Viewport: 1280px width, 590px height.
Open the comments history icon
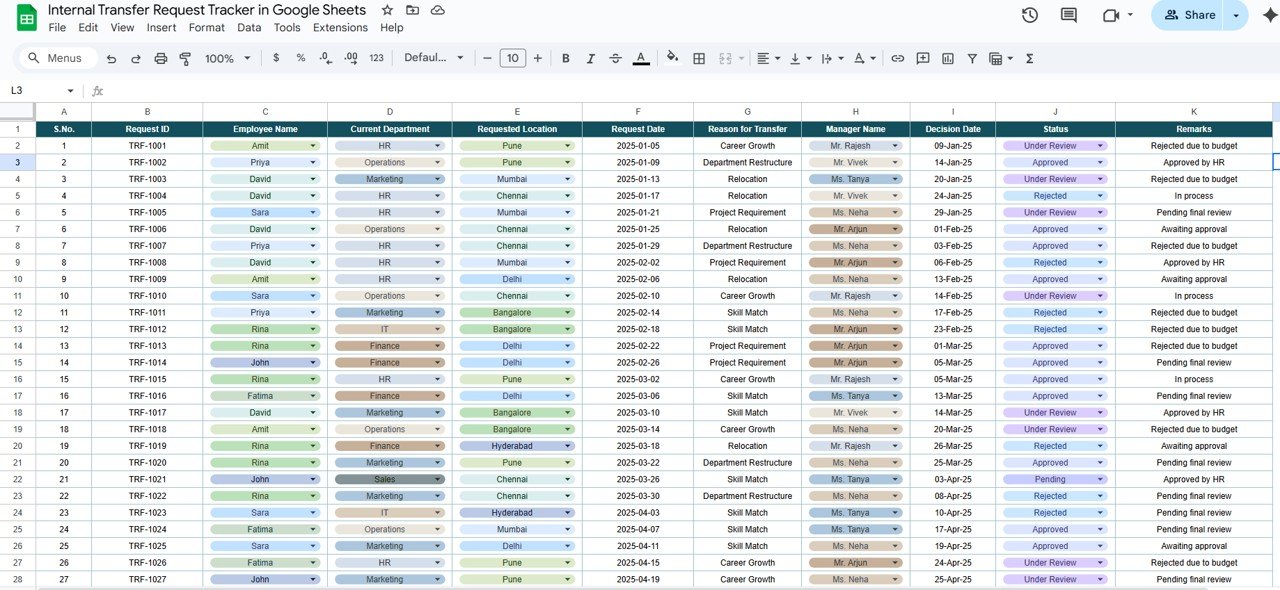coord(1069,15)
